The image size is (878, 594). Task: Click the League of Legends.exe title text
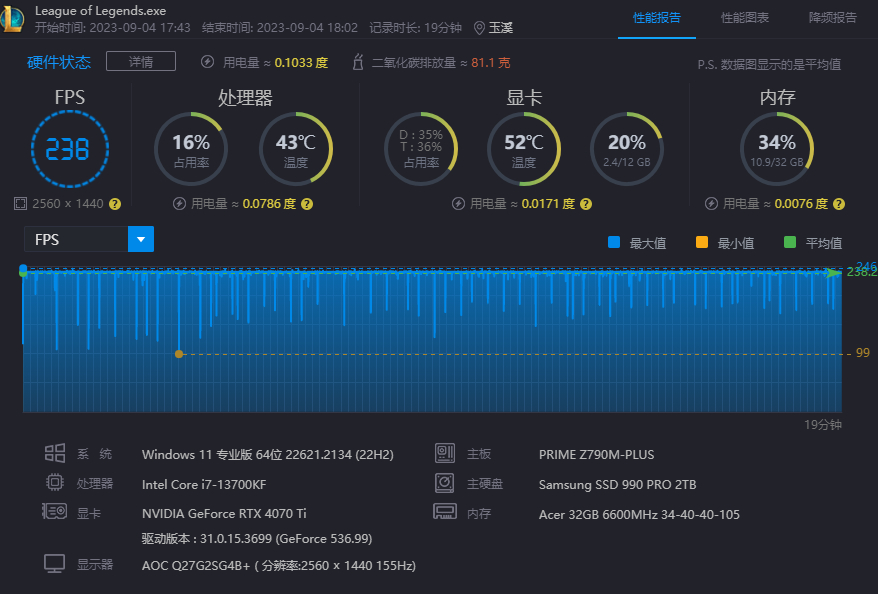100,11
